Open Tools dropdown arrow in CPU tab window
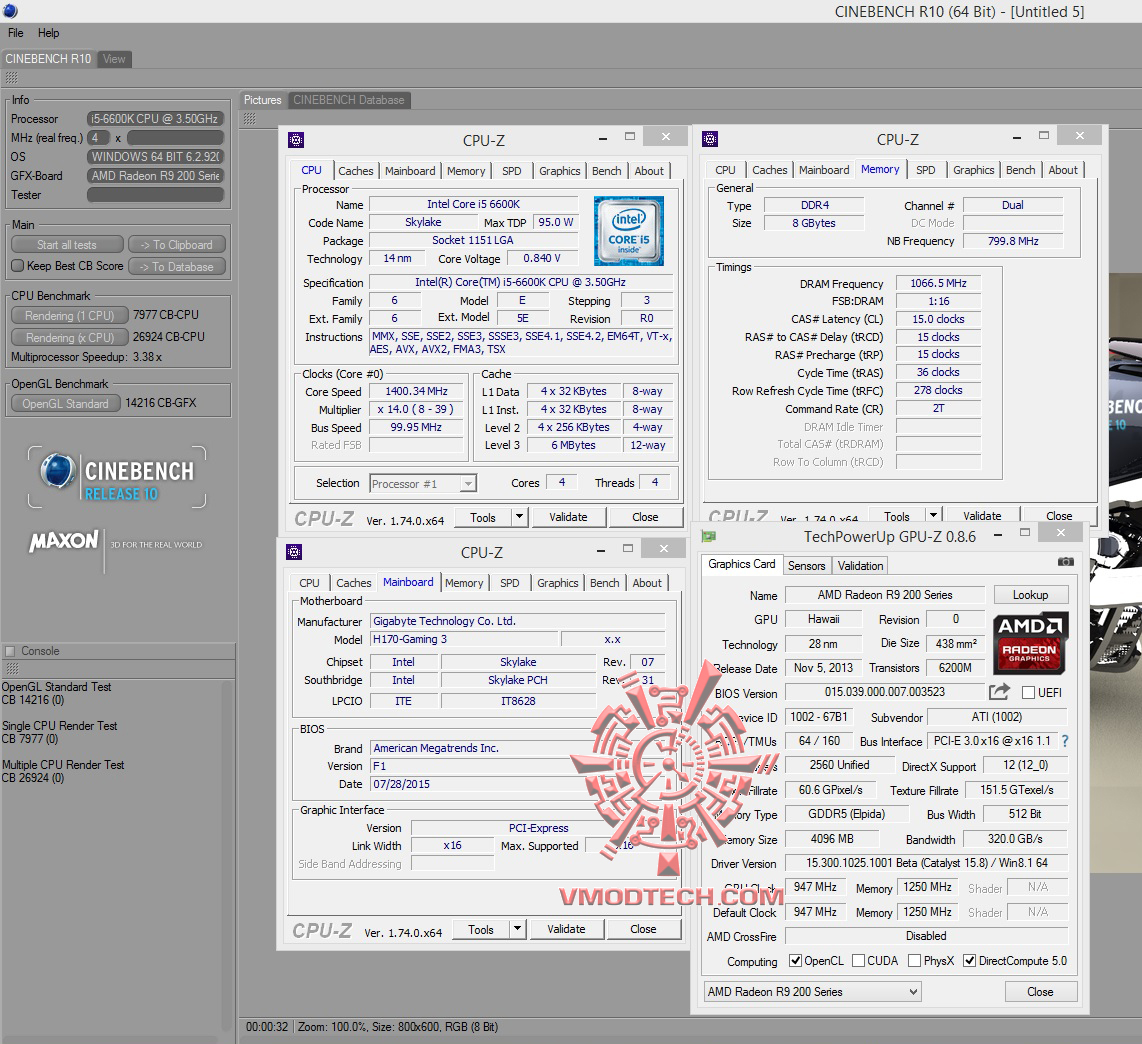 coord(519,517)
